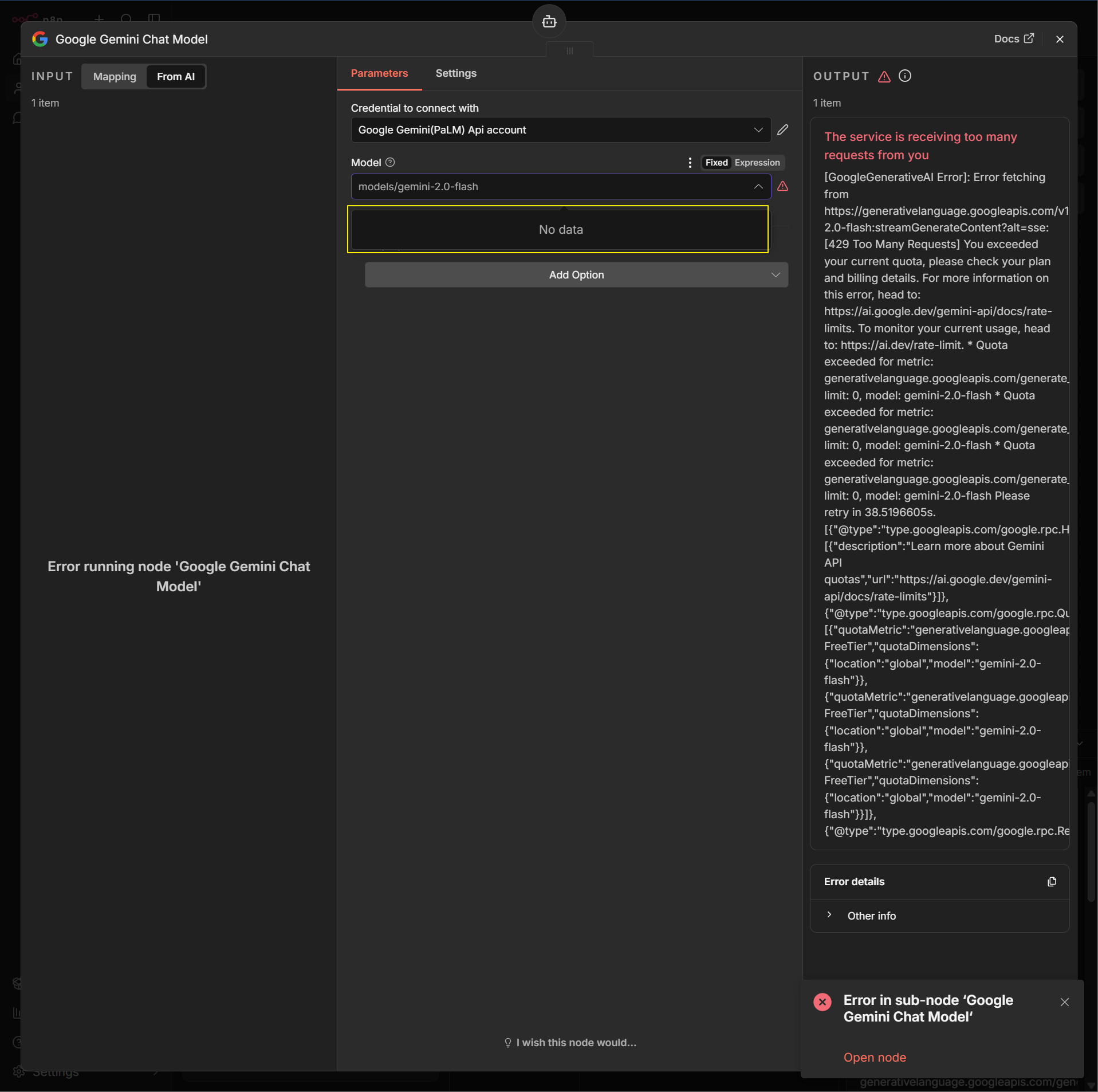Select the From AI input view

pos(176,77)
